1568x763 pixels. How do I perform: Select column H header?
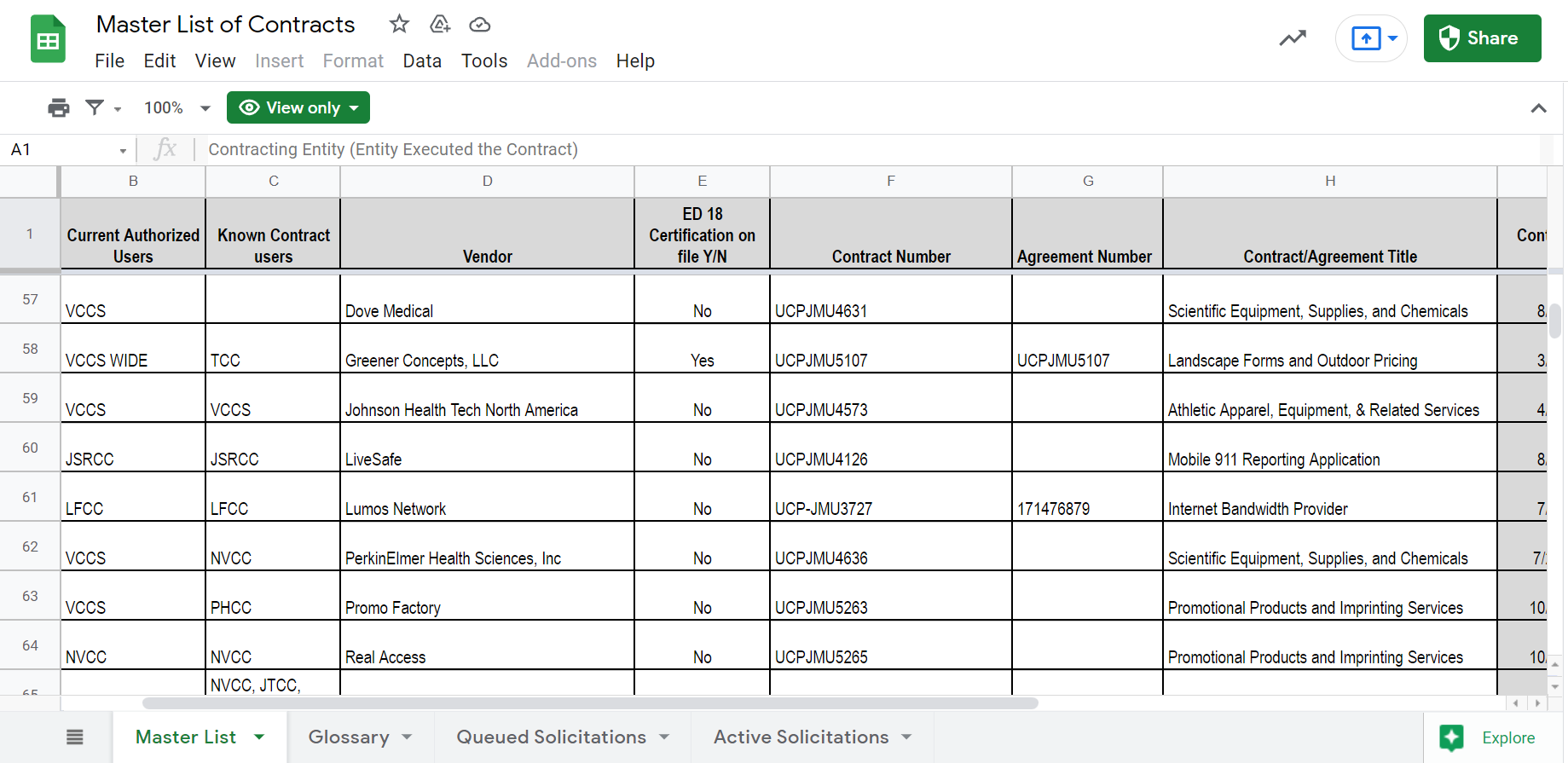pyautogui.click(x=1330, y=181)
